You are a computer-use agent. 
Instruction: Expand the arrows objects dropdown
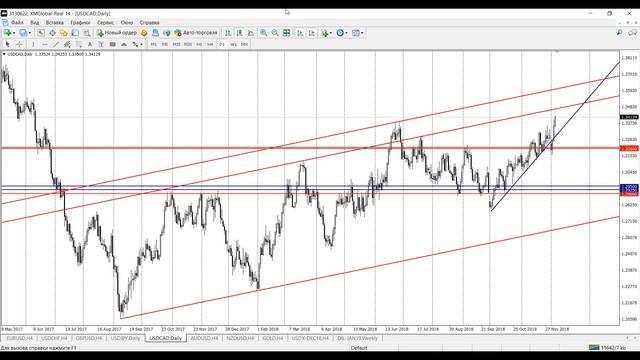[141, 44]
